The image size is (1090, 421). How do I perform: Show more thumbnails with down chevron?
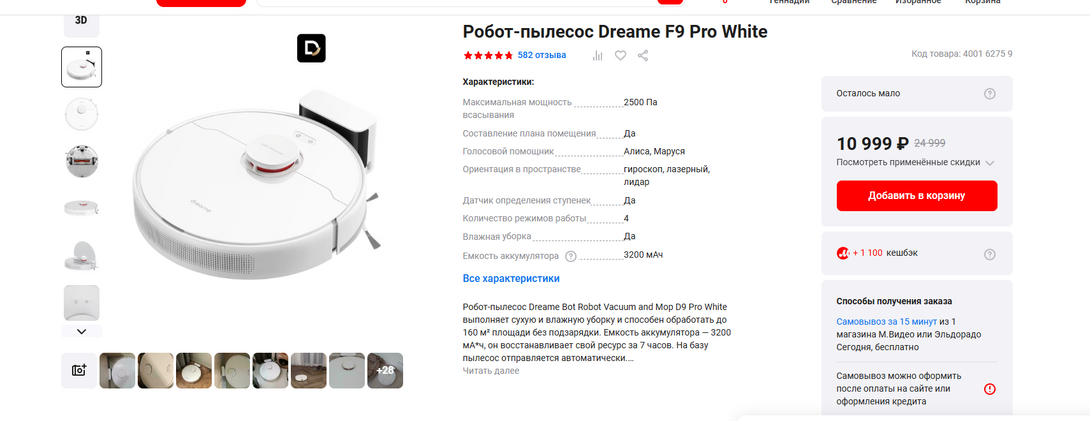tap(81, 331)
